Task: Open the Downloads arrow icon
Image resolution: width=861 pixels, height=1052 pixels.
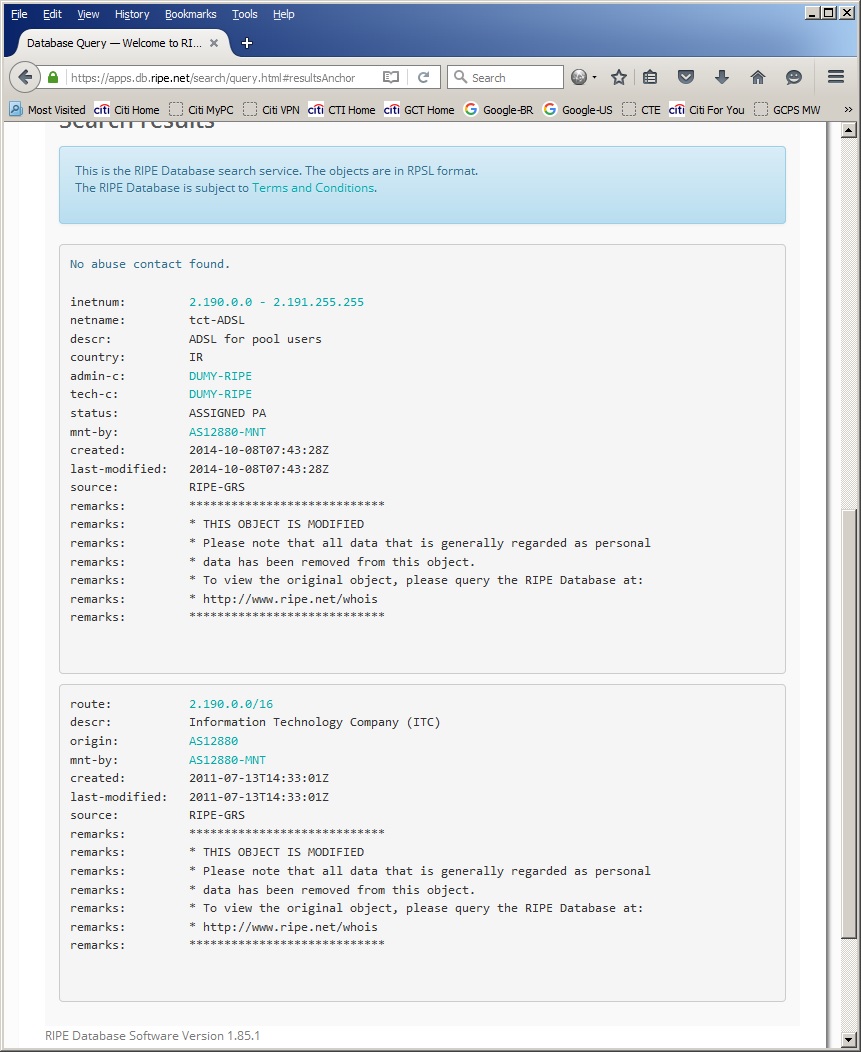Action: coord(722,77)
